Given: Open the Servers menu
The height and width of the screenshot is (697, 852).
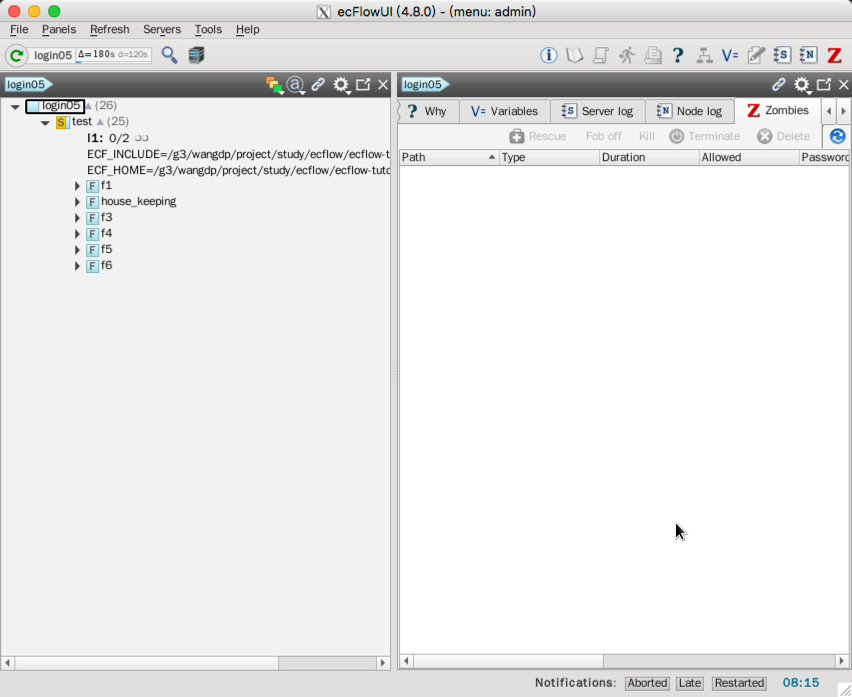Looking at the screenshot, I should point(162,29).
